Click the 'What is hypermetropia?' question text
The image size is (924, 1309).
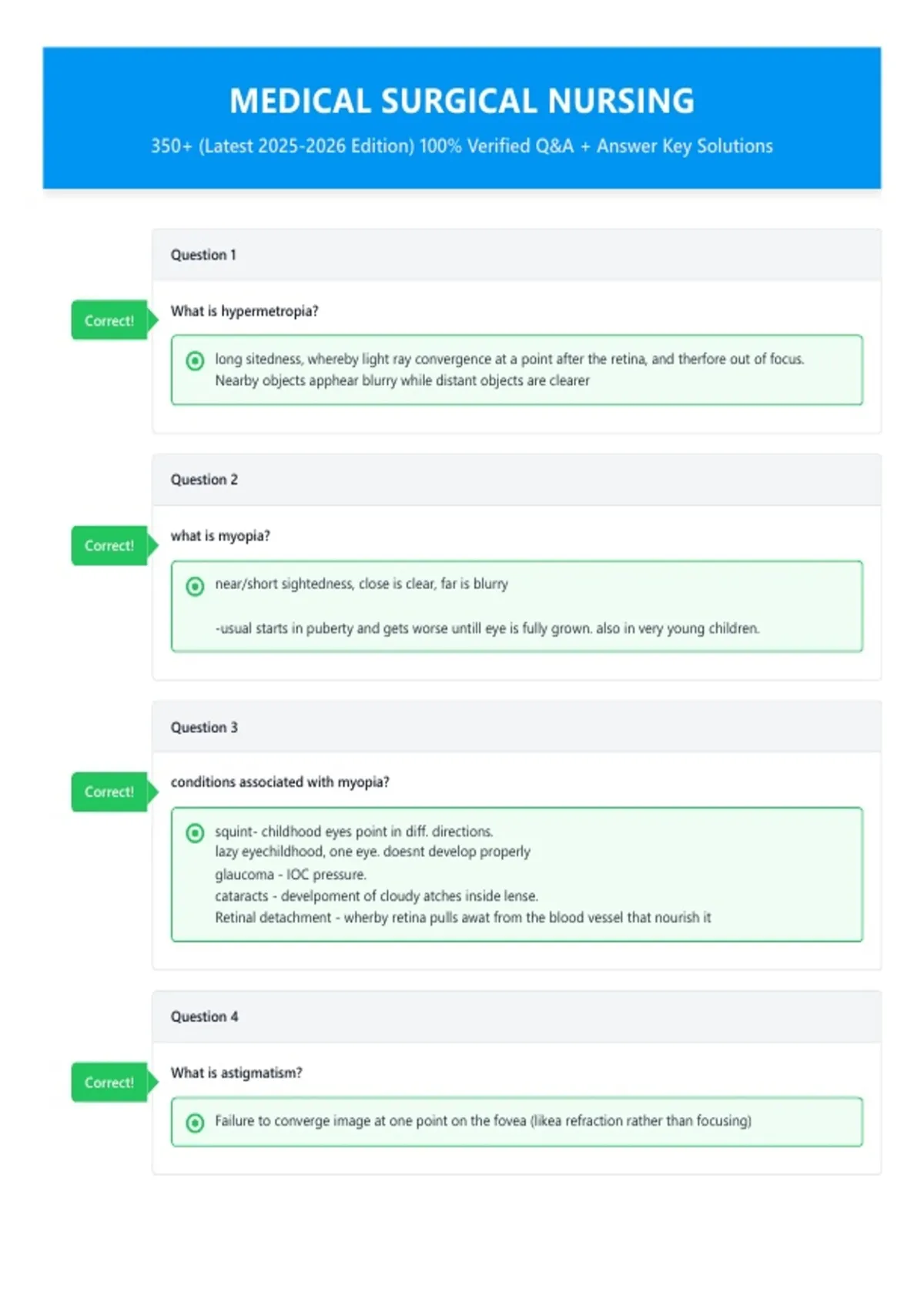coord(245,311)
